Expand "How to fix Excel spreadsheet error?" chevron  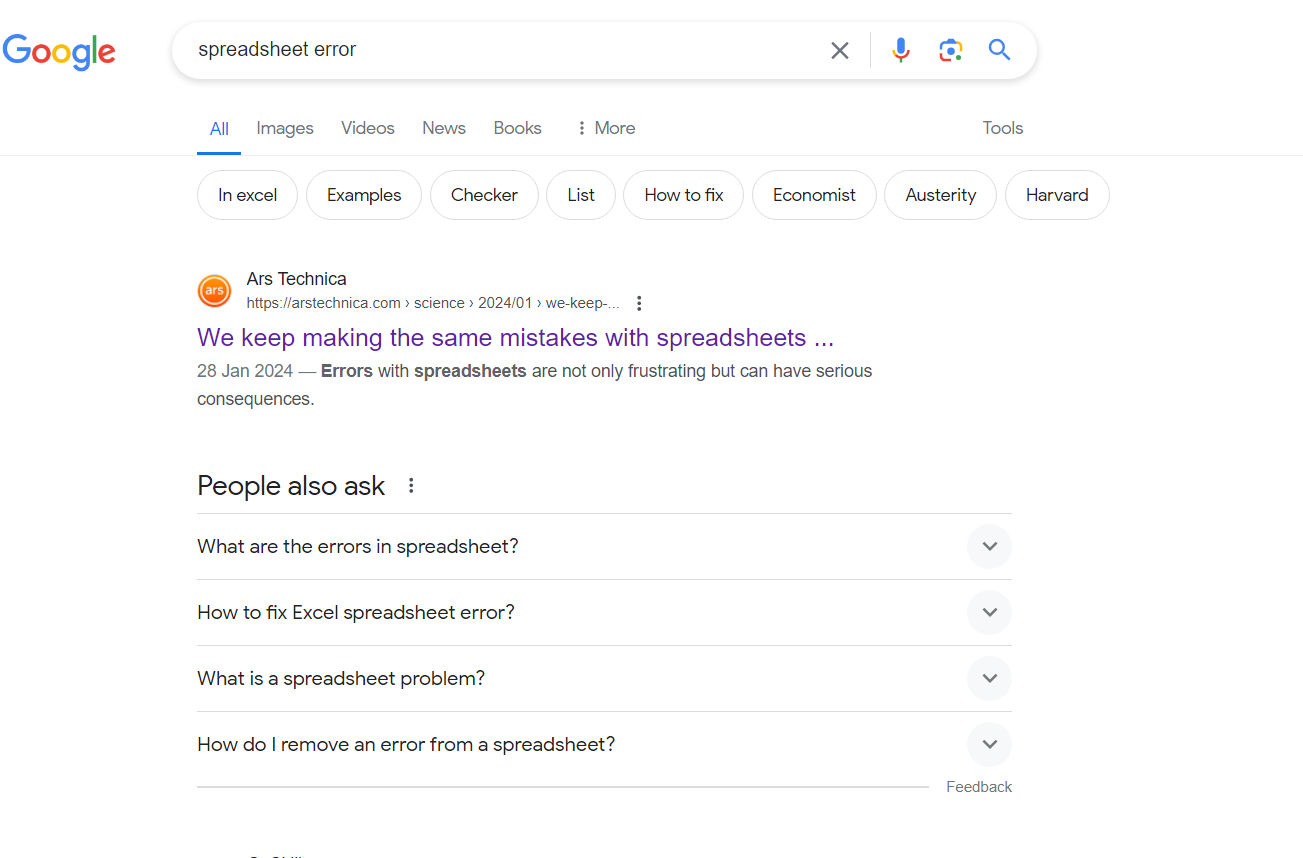tap(990, 612)
